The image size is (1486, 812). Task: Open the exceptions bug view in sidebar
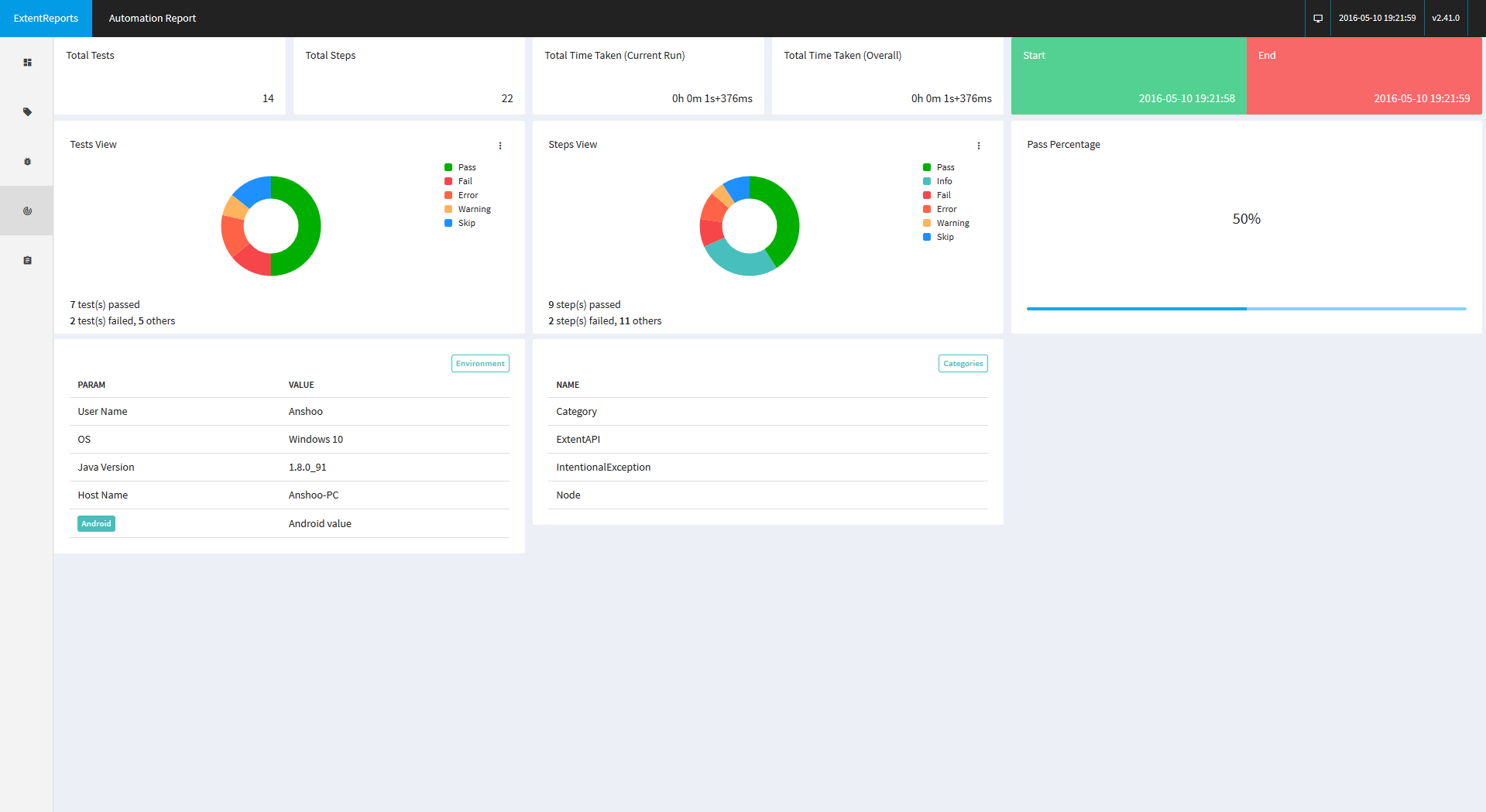(27, 162)
